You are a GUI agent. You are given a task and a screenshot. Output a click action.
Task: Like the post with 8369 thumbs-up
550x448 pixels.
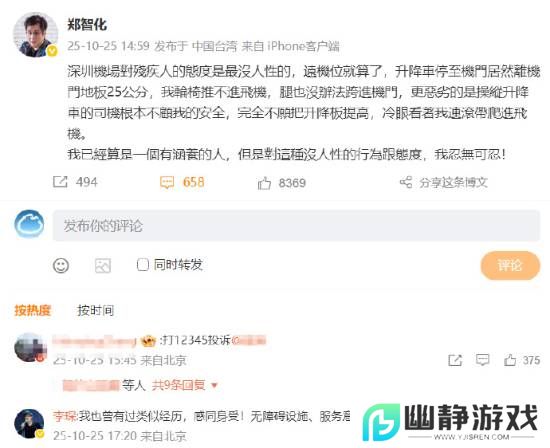(264, 183)
